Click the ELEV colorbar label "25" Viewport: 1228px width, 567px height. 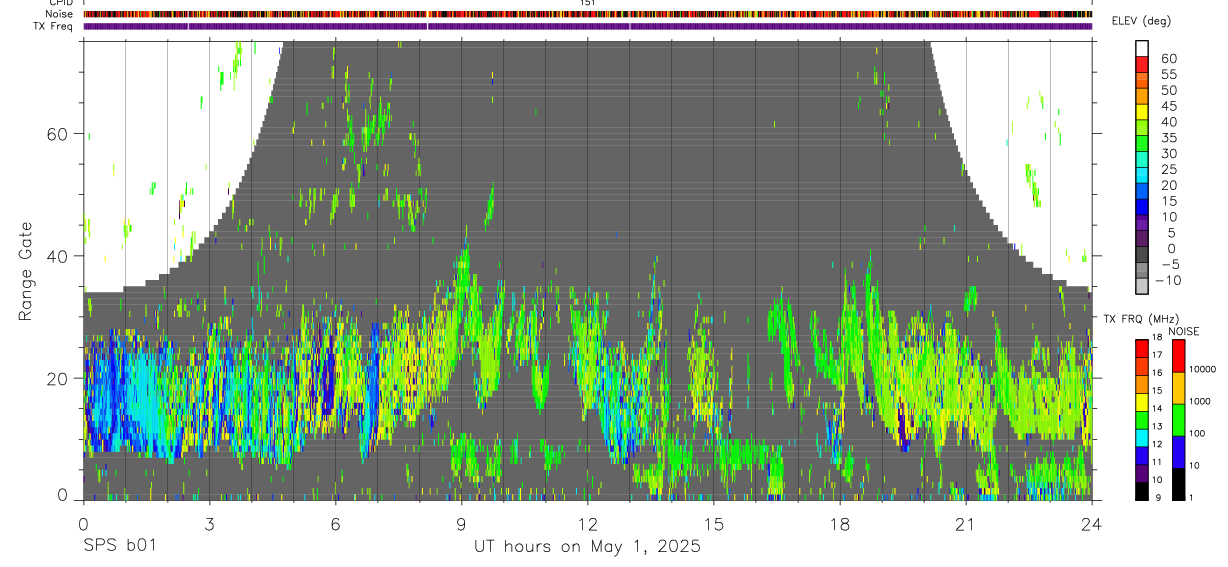pos(1168,170)
